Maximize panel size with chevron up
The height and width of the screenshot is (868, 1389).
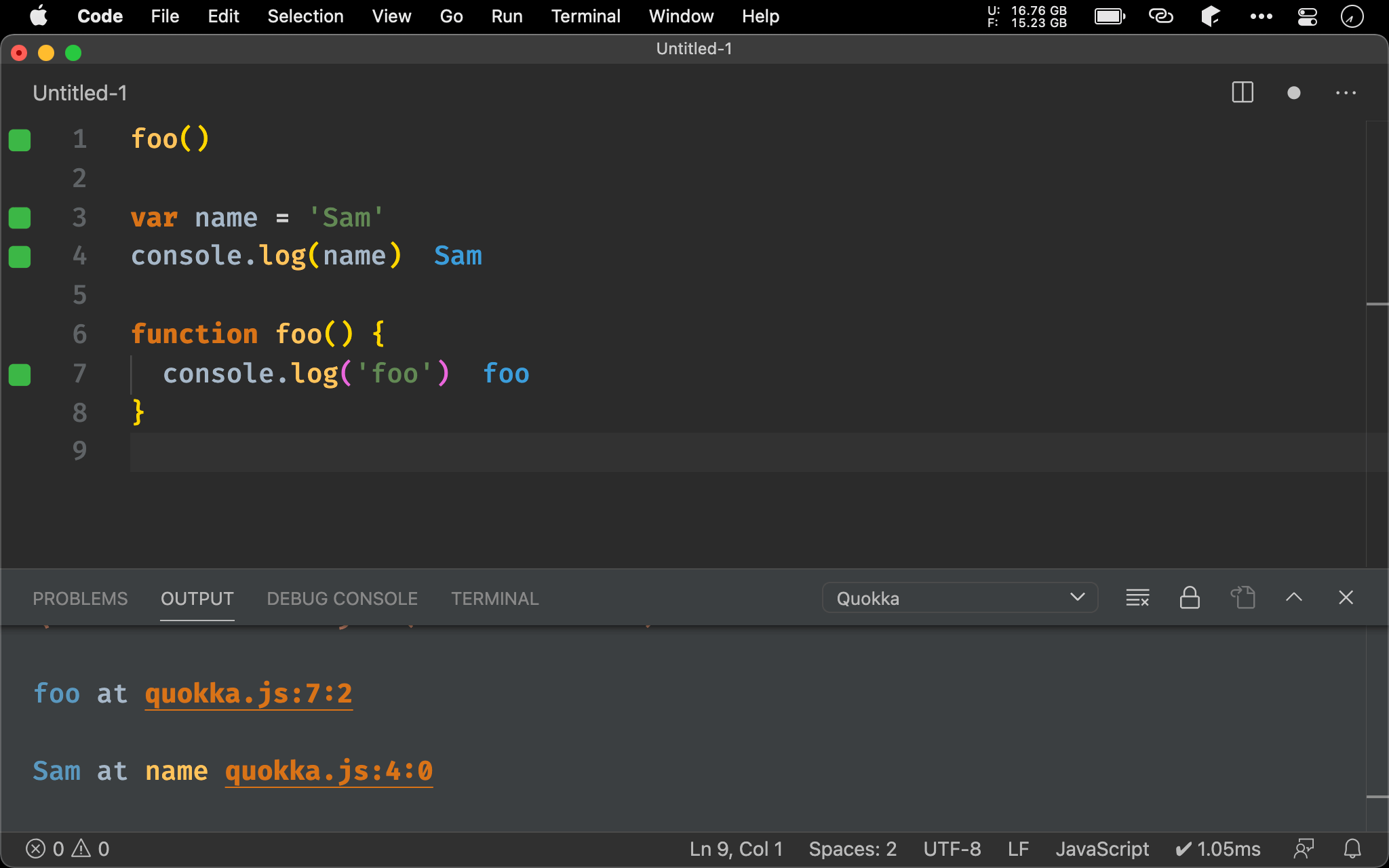pos(1293,597)
